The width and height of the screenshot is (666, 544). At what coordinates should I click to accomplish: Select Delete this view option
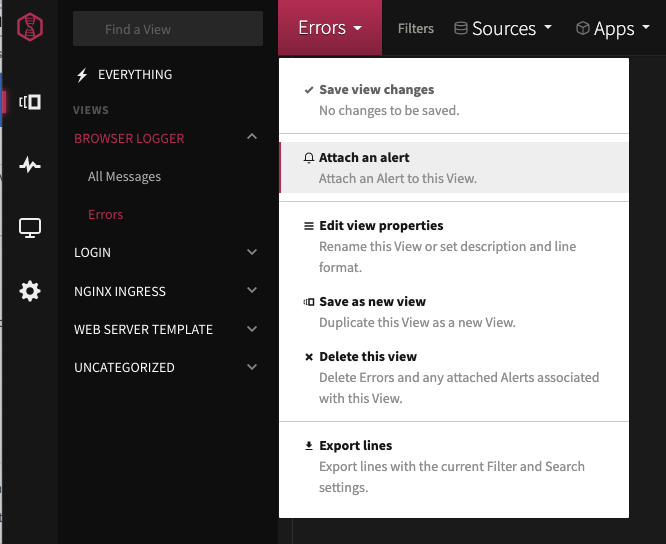pos(454,378)
